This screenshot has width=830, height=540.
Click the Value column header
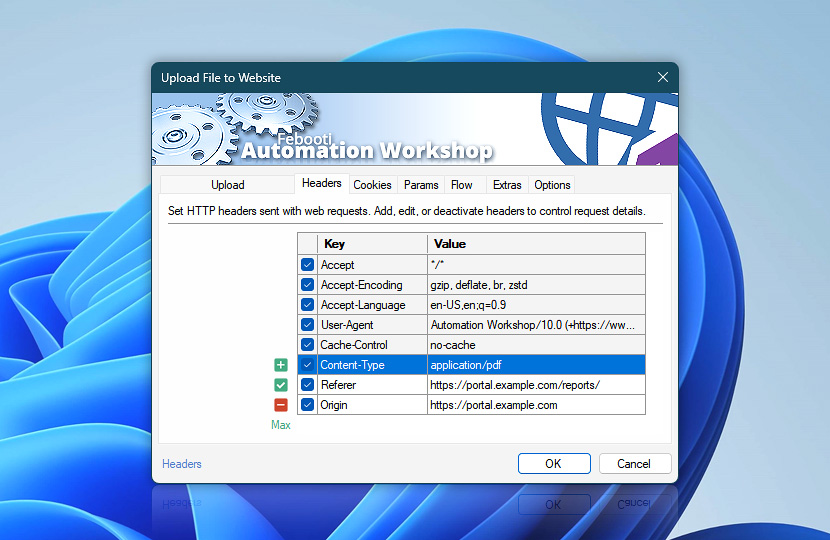pos(536,244)
